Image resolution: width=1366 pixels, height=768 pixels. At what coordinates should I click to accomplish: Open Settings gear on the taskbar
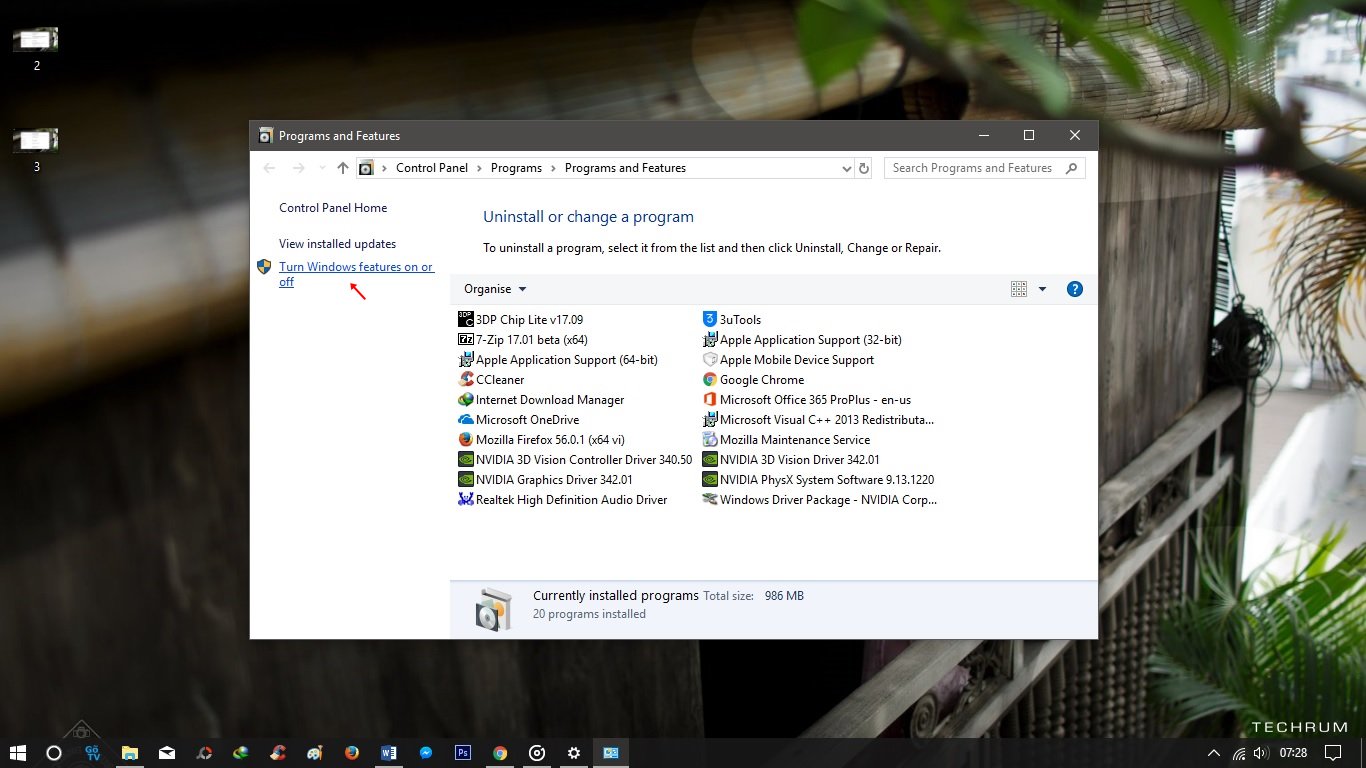click(574, 753)
